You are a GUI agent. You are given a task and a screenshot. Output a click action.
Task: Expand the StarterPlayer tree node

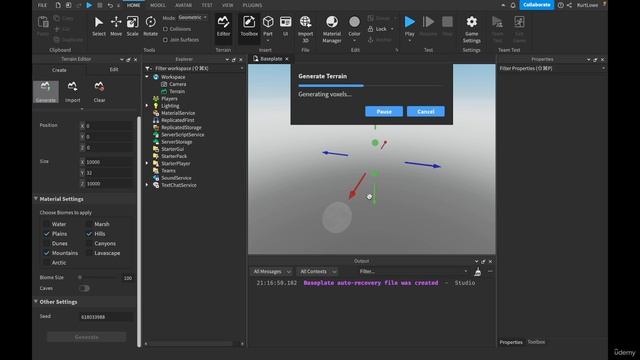click(x=147, y=163)
